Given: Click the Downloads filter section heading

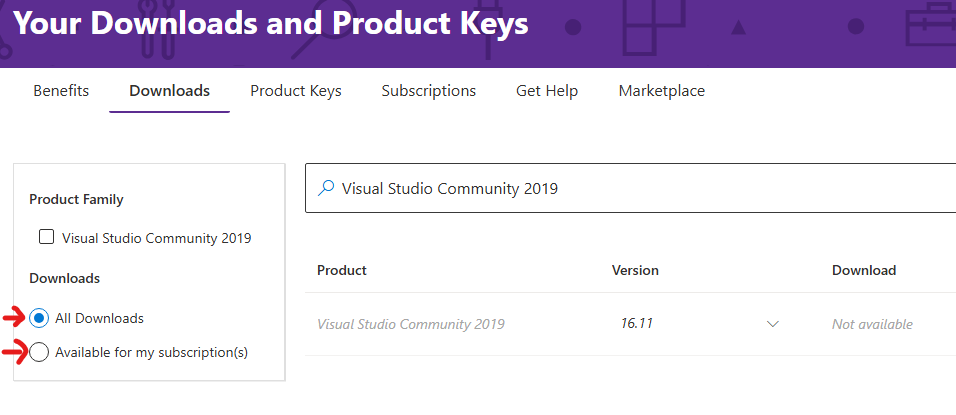Looking at the screenshot, I should (x=65, y=278).
